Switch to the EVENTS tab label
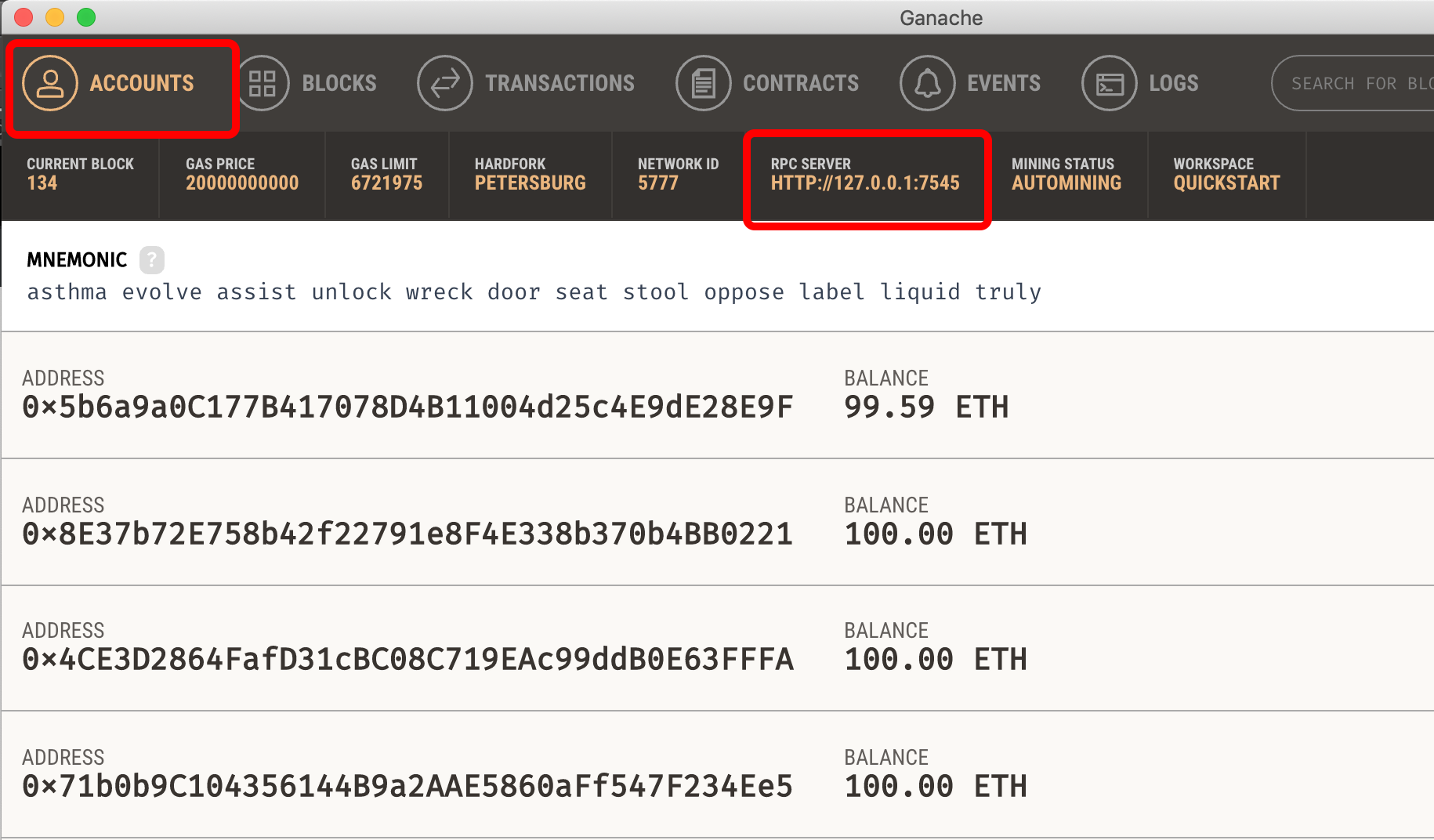The height and width of the screenshot is (840, 1434). point(1004,83)
